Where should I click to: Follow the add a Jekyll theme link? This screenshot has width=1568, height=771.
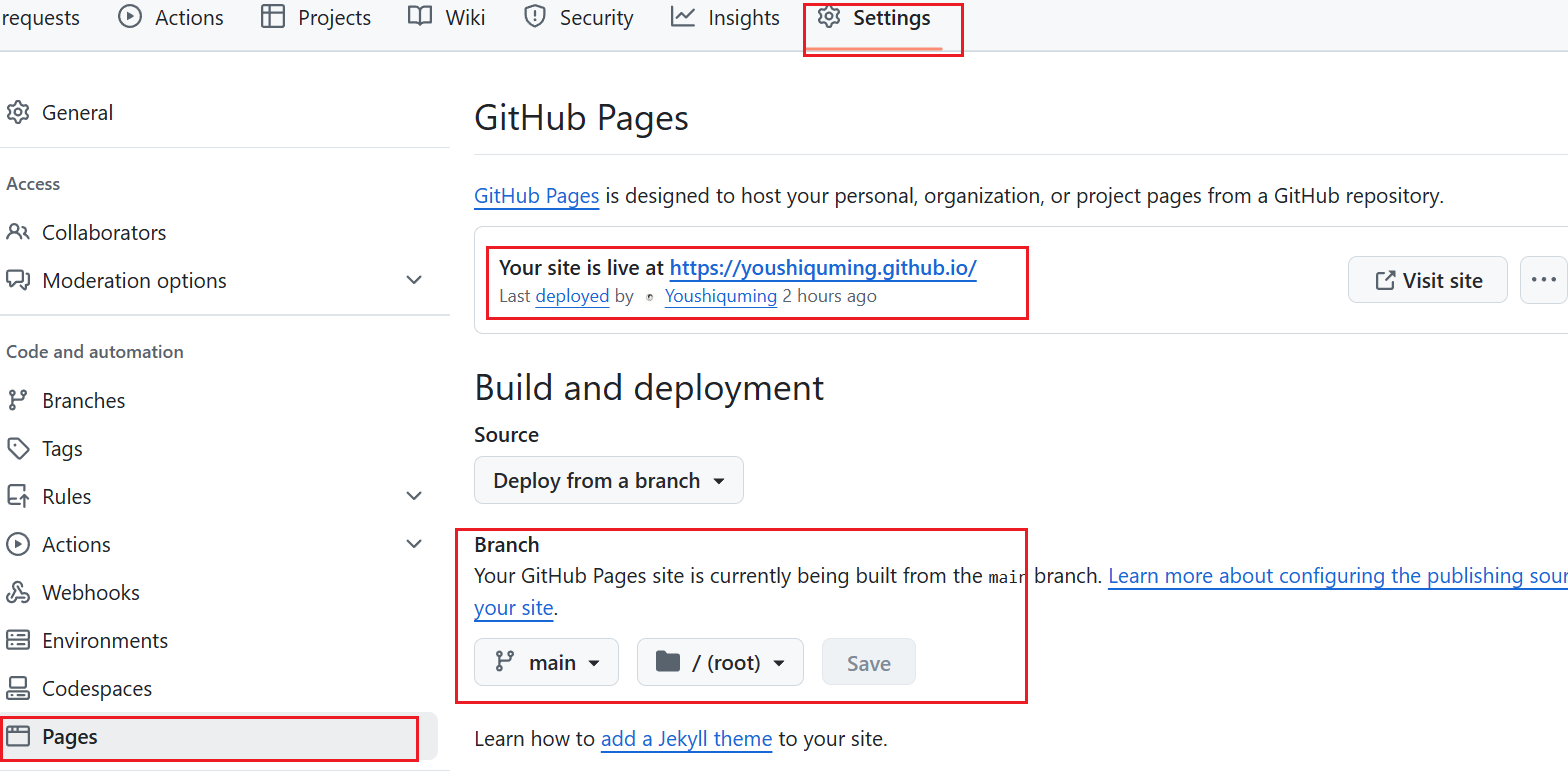[x=686, y=739]
